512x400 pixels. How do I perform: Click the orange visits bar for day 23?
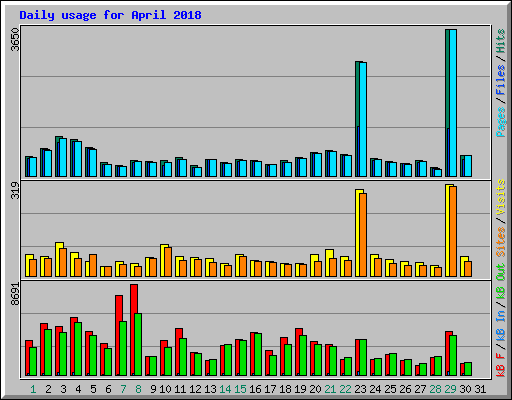point(363,235)
